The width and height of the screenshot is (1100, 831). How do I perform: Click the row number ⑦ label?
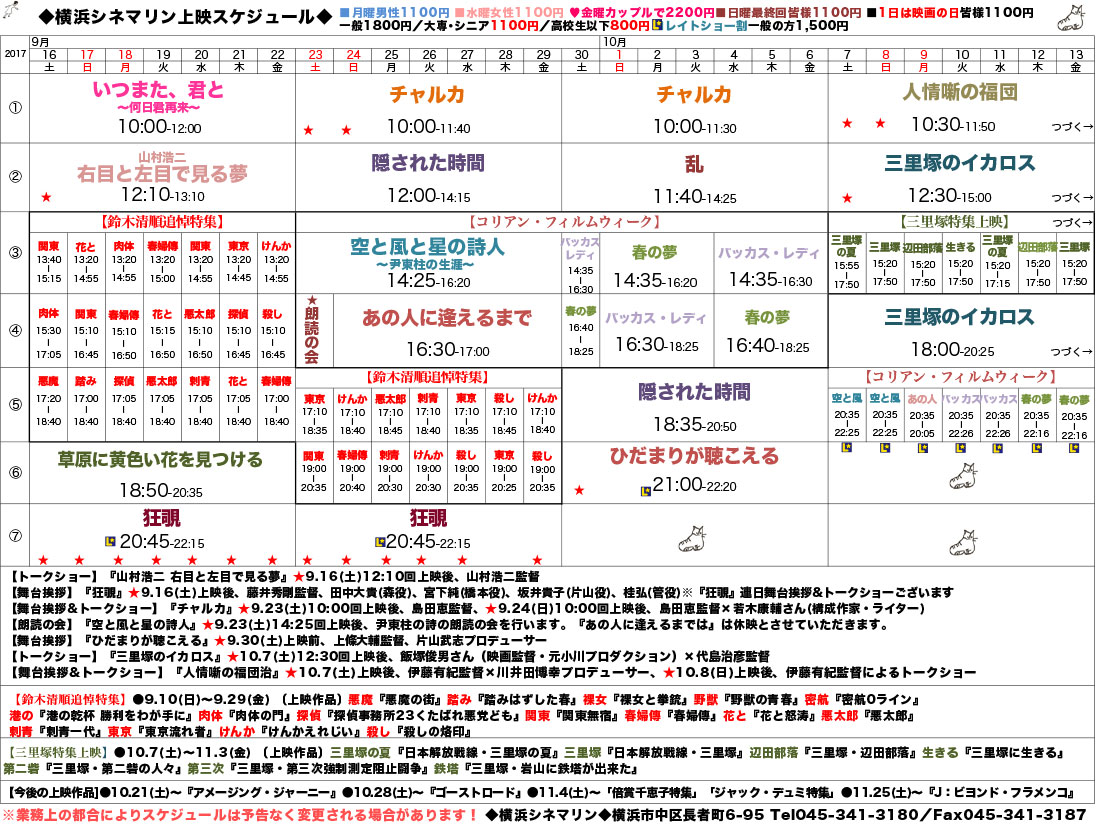coord(15,535)
